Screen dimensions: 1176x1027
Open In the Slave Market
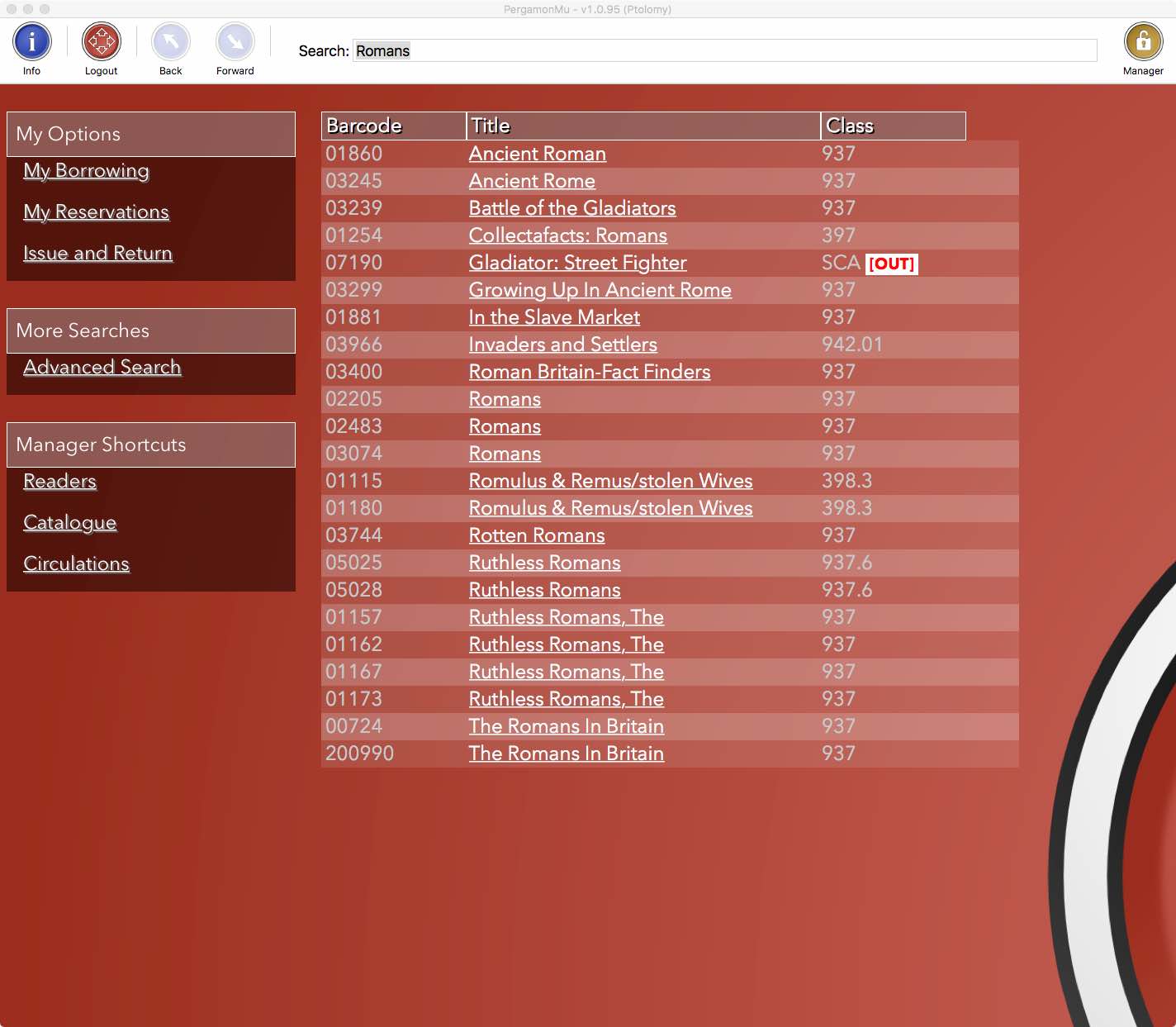[x=555, y=317]
